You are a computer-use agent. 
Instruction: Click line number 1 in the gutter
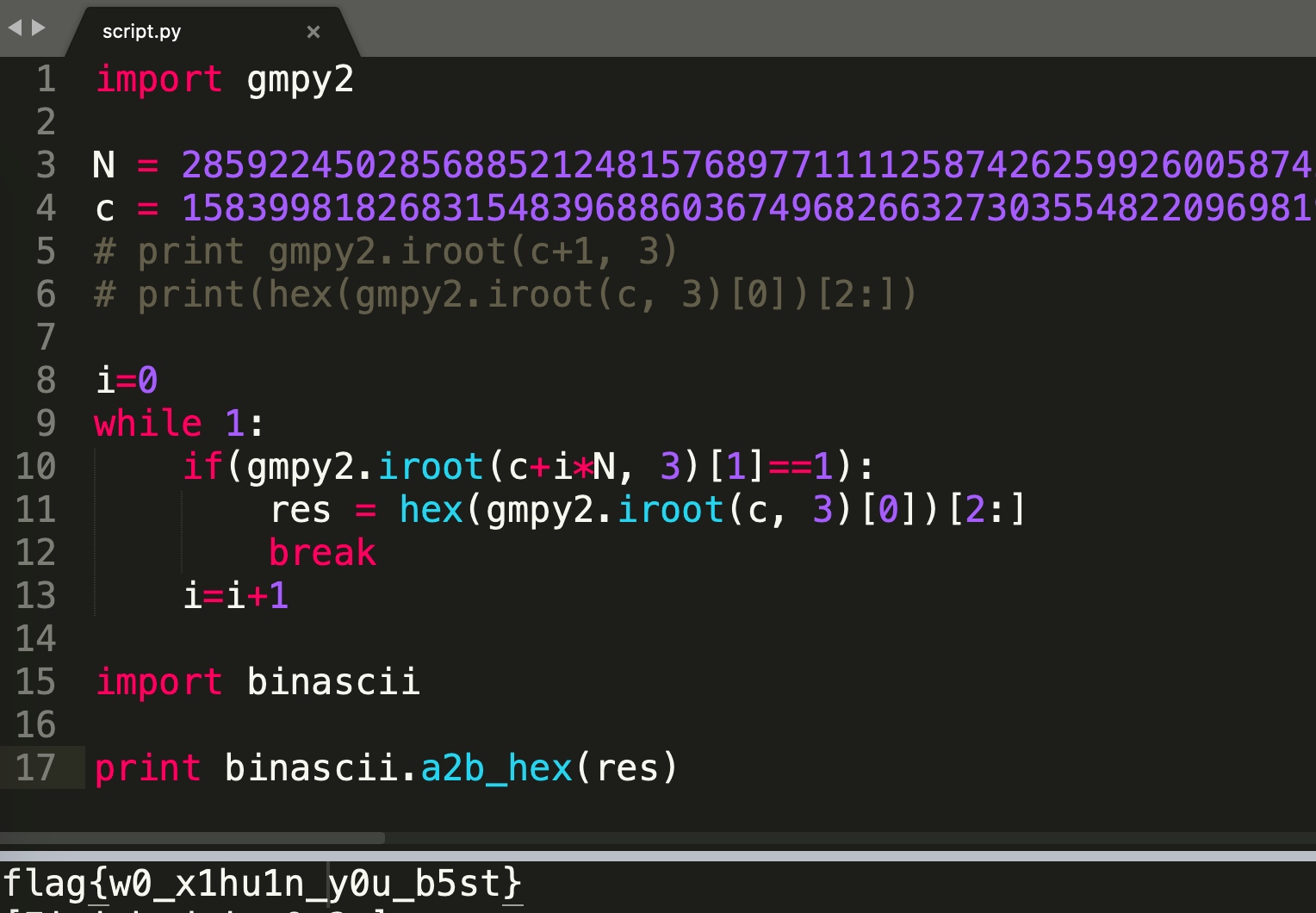point(47,79)
